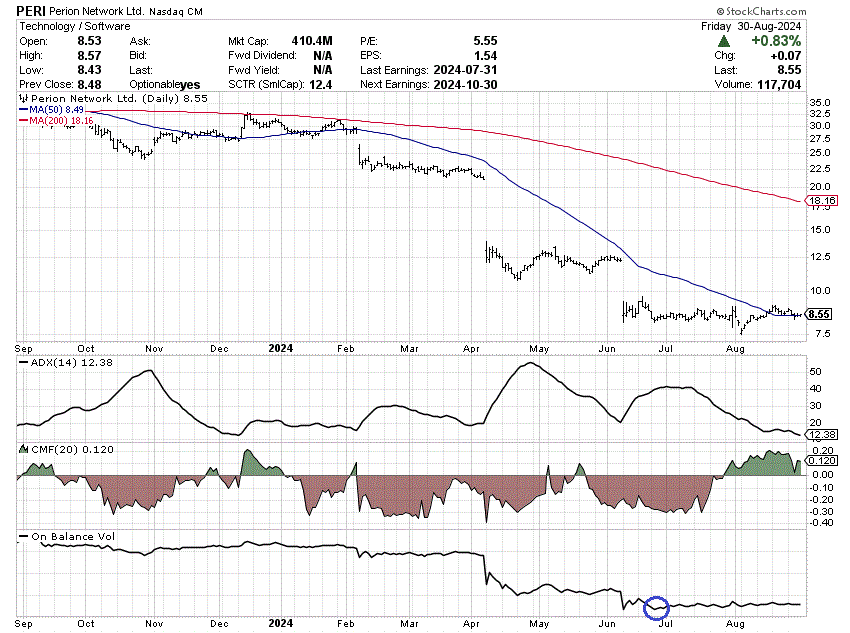The width and height of the screenshot is (850, 633).
Task: Click the Next Earnings date 2024-10-30
Action: click(465, 85)
